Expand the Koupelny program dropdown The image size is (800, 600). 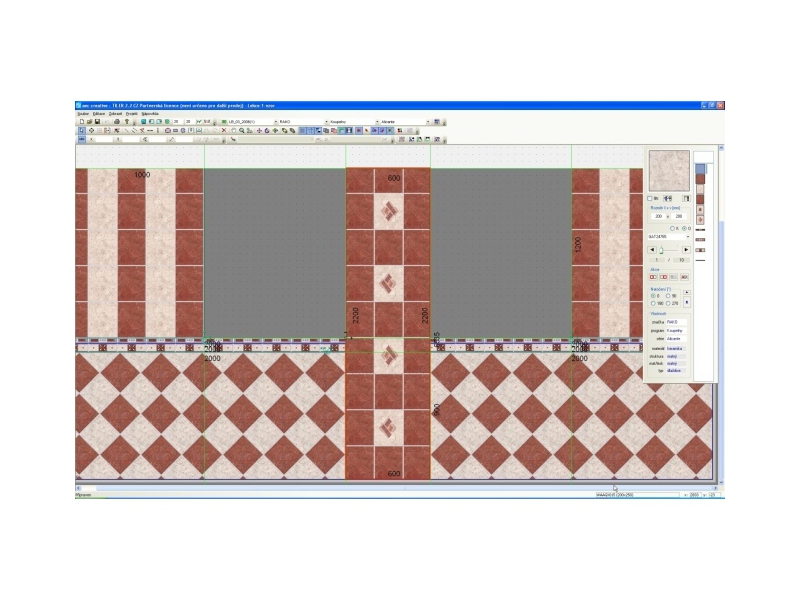coord(374,122)
